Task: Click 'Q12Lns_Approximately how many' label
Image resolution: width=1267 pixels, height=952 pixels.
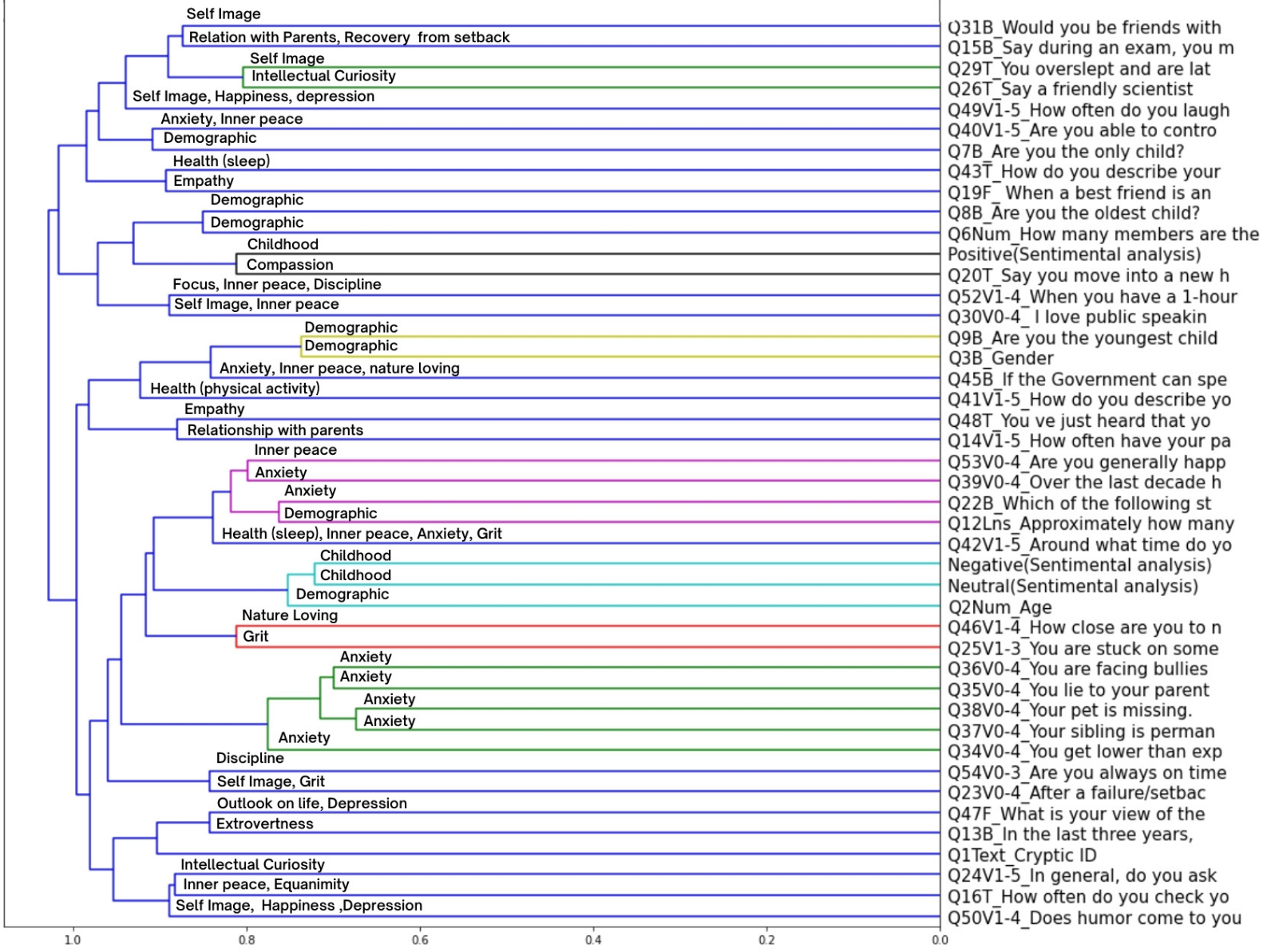Action: 1091,523
